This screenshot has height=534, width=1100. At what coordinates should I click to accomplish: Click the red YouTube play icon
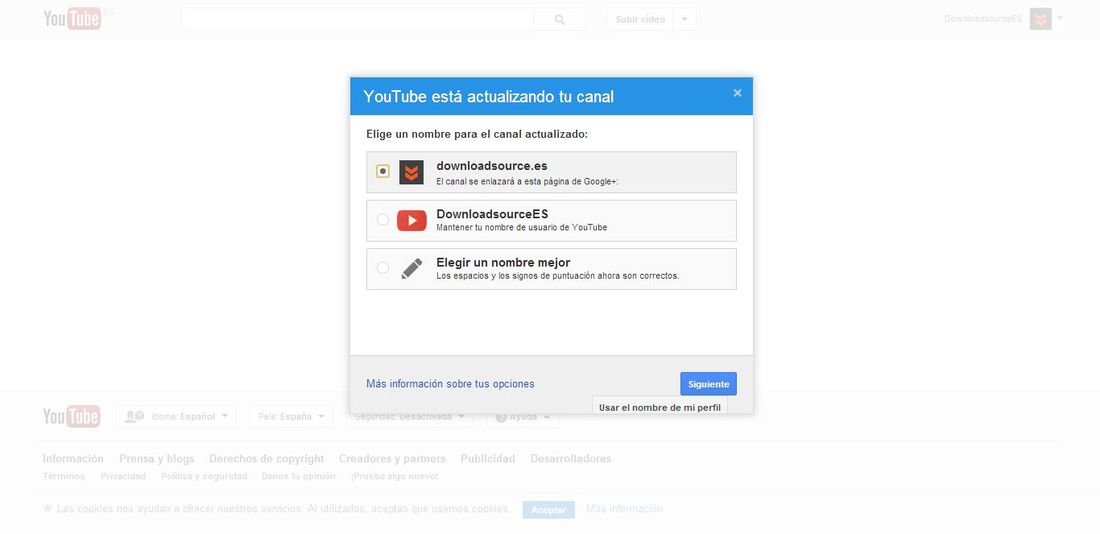[x=412, y=220]
